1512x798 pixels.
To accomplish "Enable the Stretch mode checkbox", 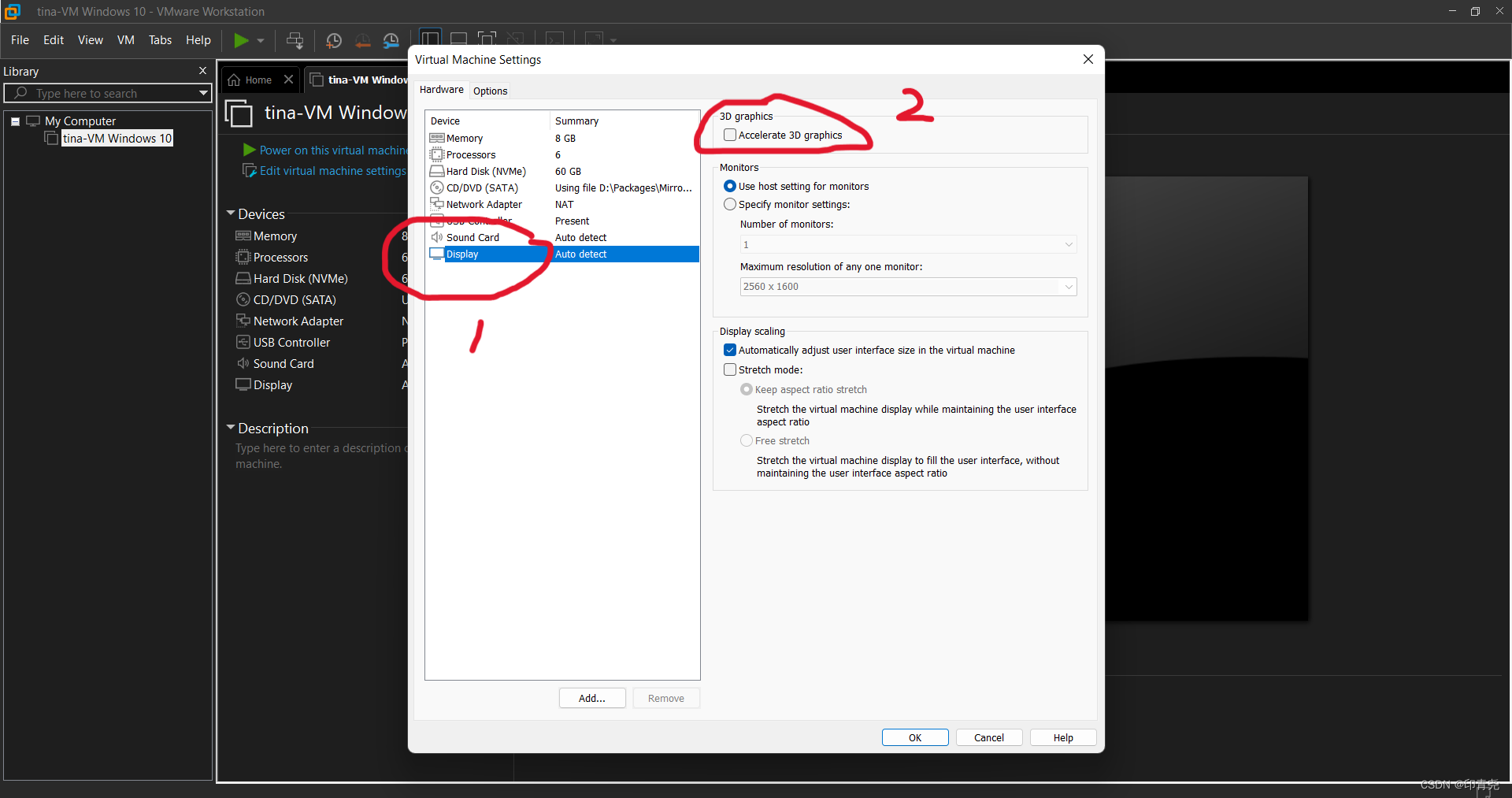I will coord(730,370).
